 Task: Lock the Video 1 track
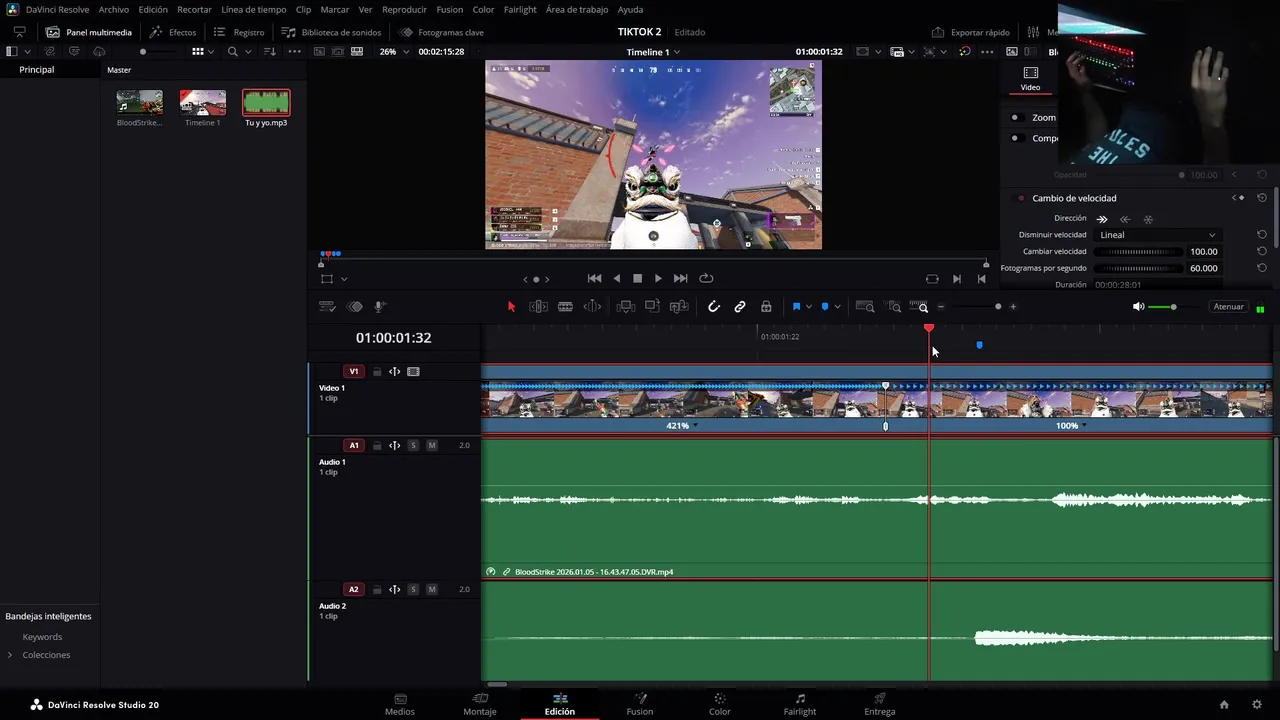(x=377, y=372)
